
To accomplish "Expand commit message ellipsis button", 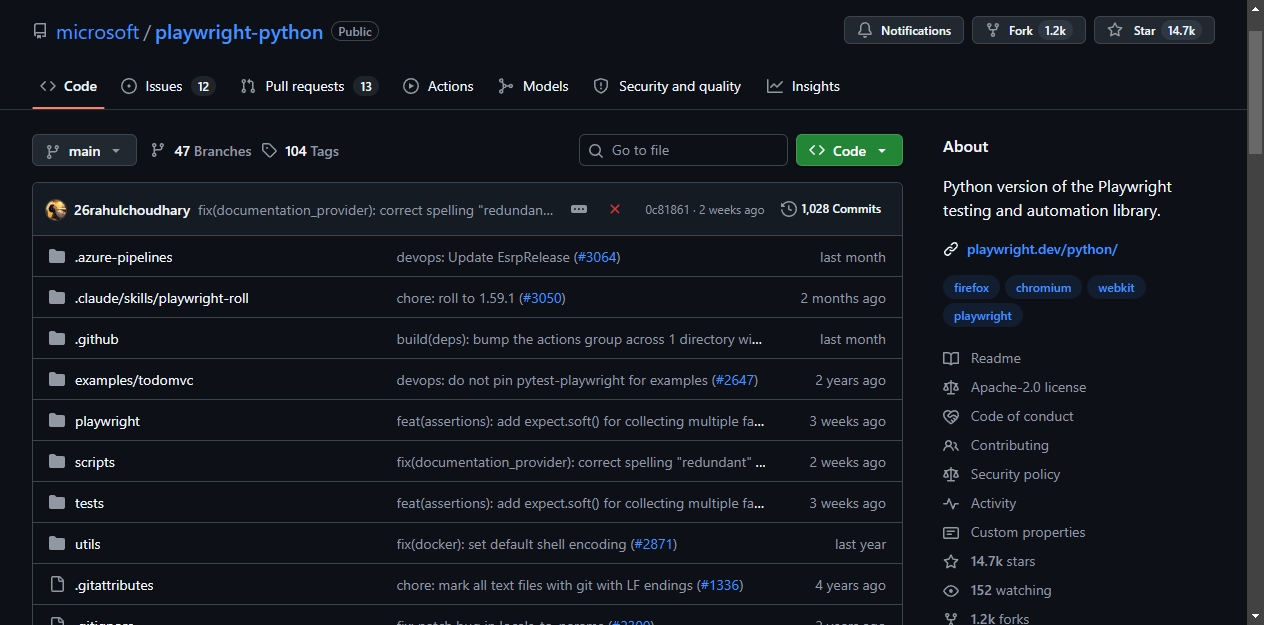I will click(579, 209).
